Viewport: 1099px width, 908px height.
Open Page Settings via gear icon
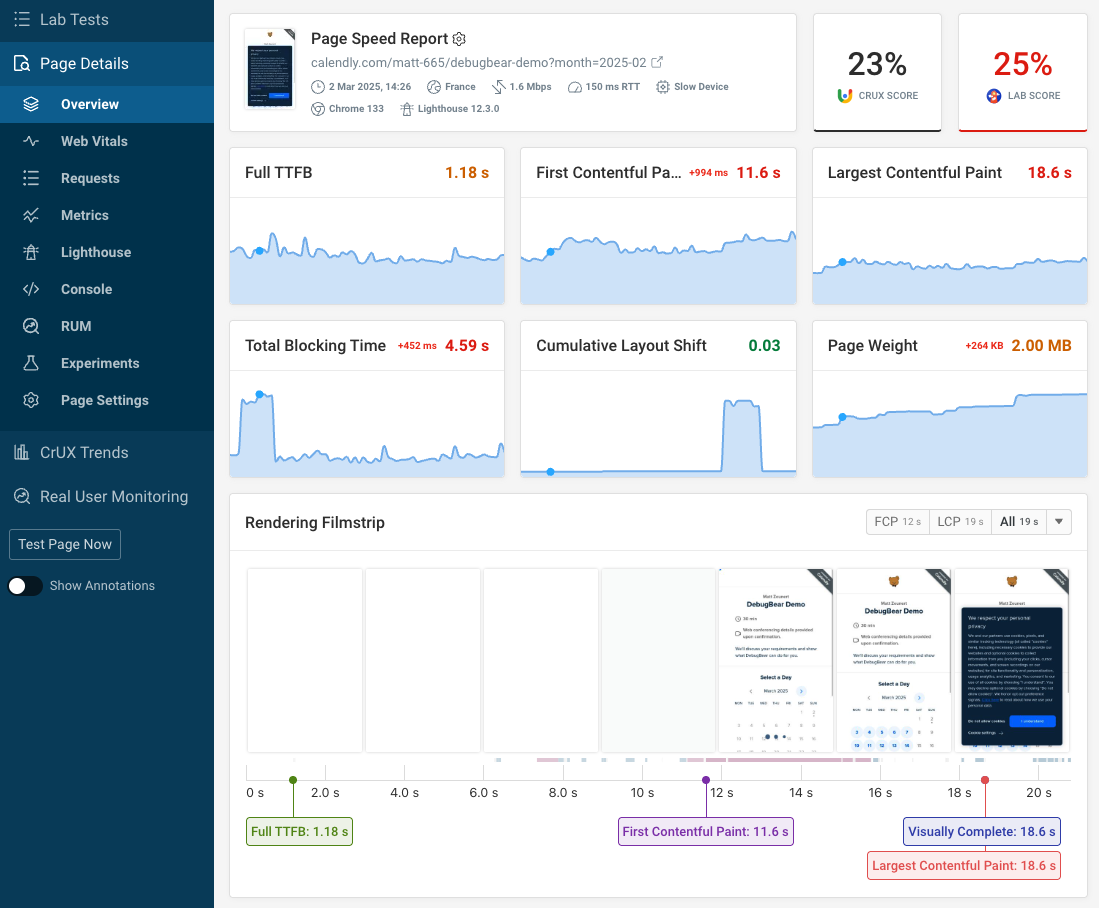[x=30, y=400]
